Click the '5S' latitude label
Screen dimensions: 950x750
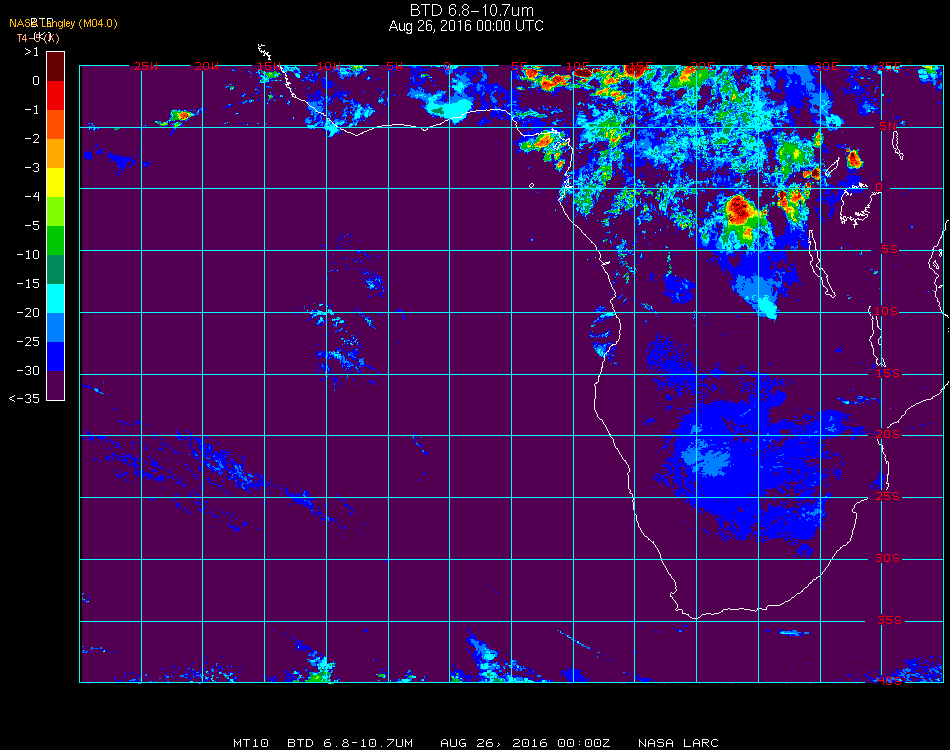[889, 249]
